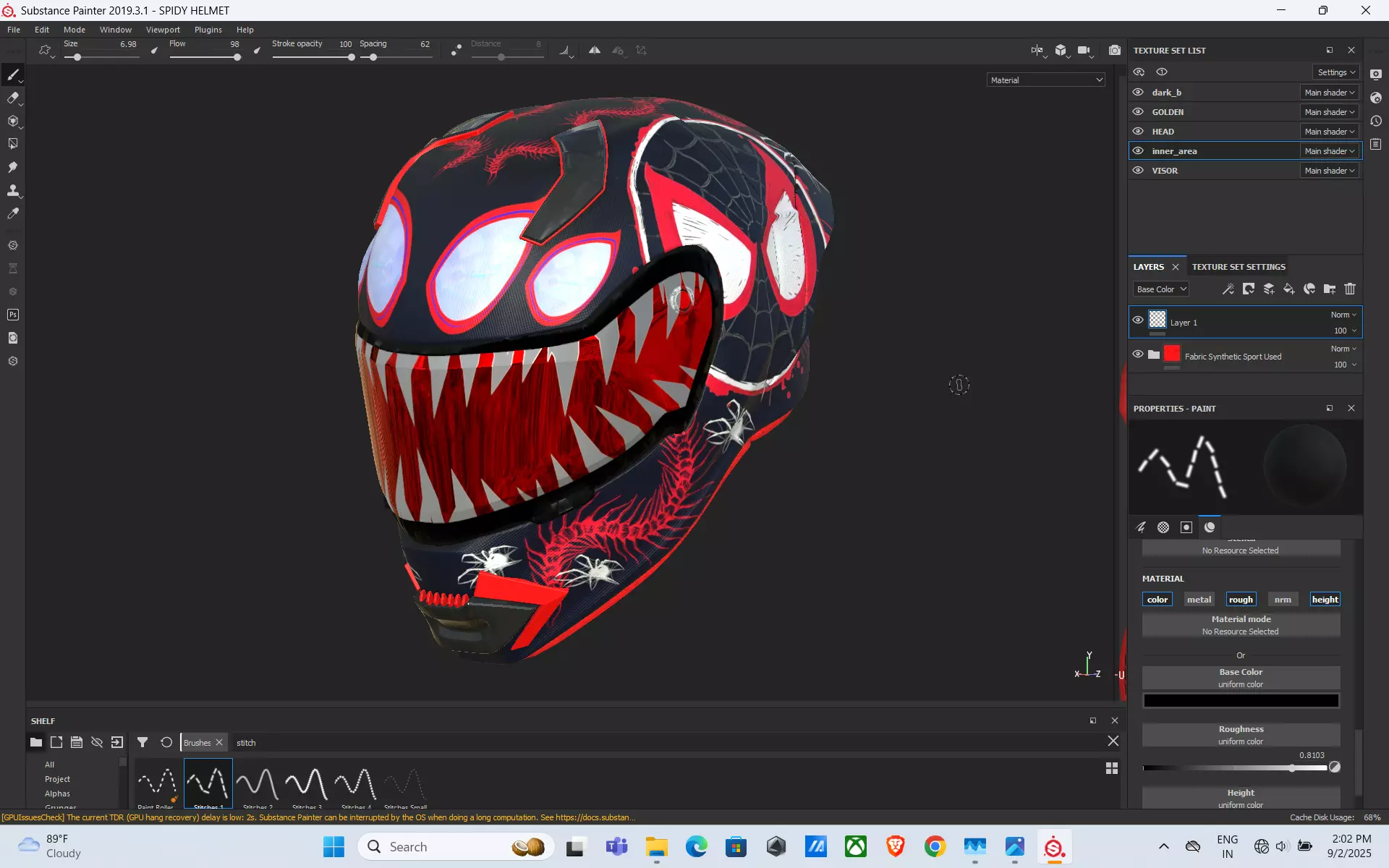Open the Base Color channel dropdown
This screenshot has height=868, width=1389.
click(1161, 289)
